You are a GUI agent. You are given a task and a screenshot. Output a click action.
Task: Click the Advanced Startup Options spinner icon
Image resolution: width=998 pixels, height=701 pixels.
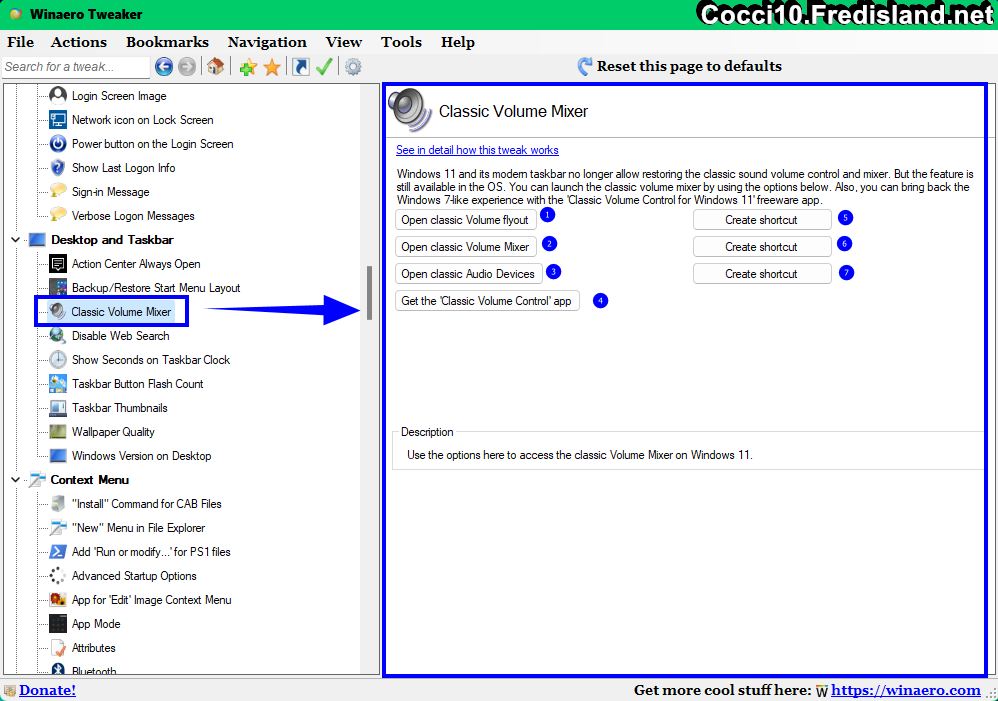tap(58, 576)
